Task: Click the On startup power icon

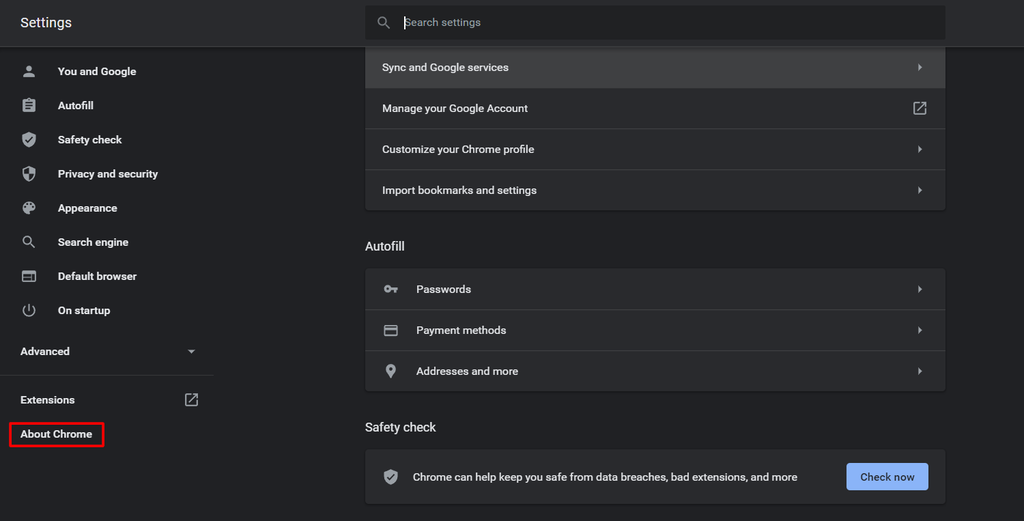Action: (29, 310)
